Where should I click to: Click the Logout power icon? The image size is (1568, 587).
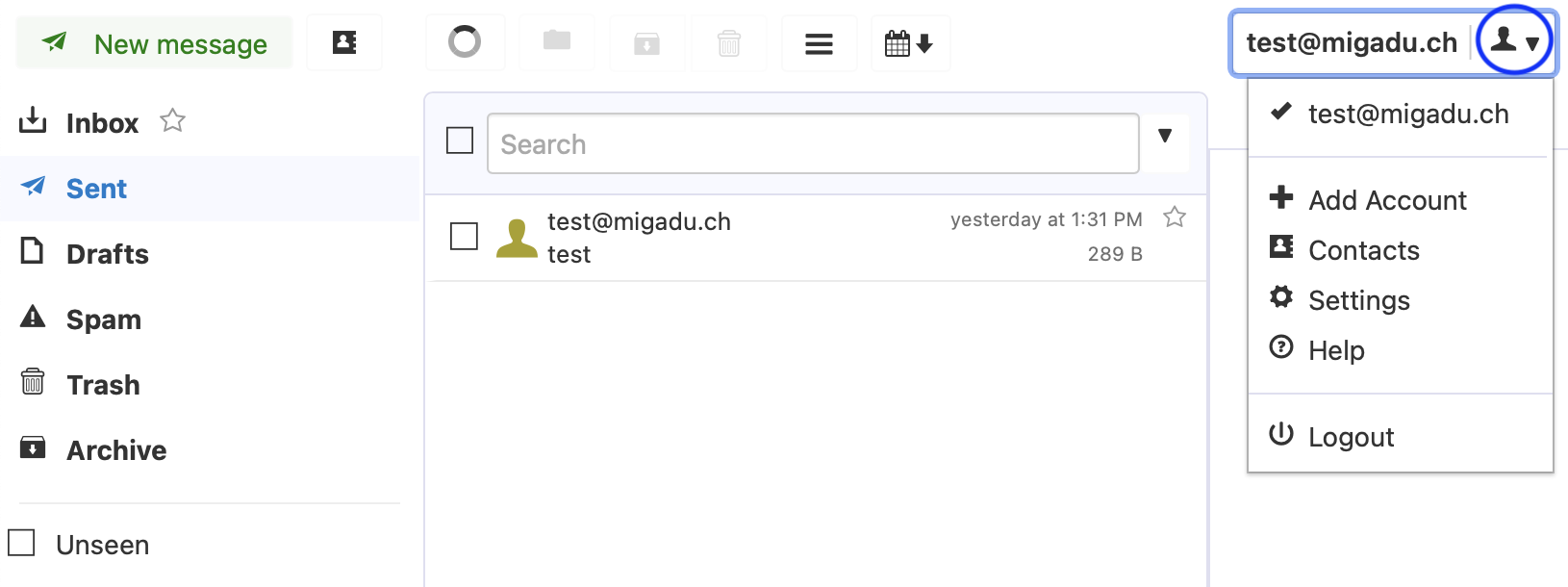[x=1282, y=434]
